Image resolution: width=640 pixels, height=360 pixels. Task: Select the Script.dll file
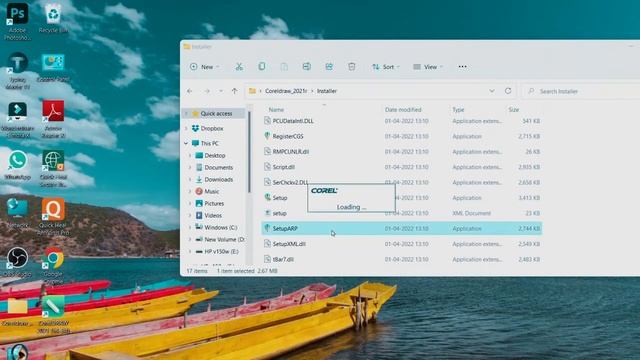tap(402, 167)
